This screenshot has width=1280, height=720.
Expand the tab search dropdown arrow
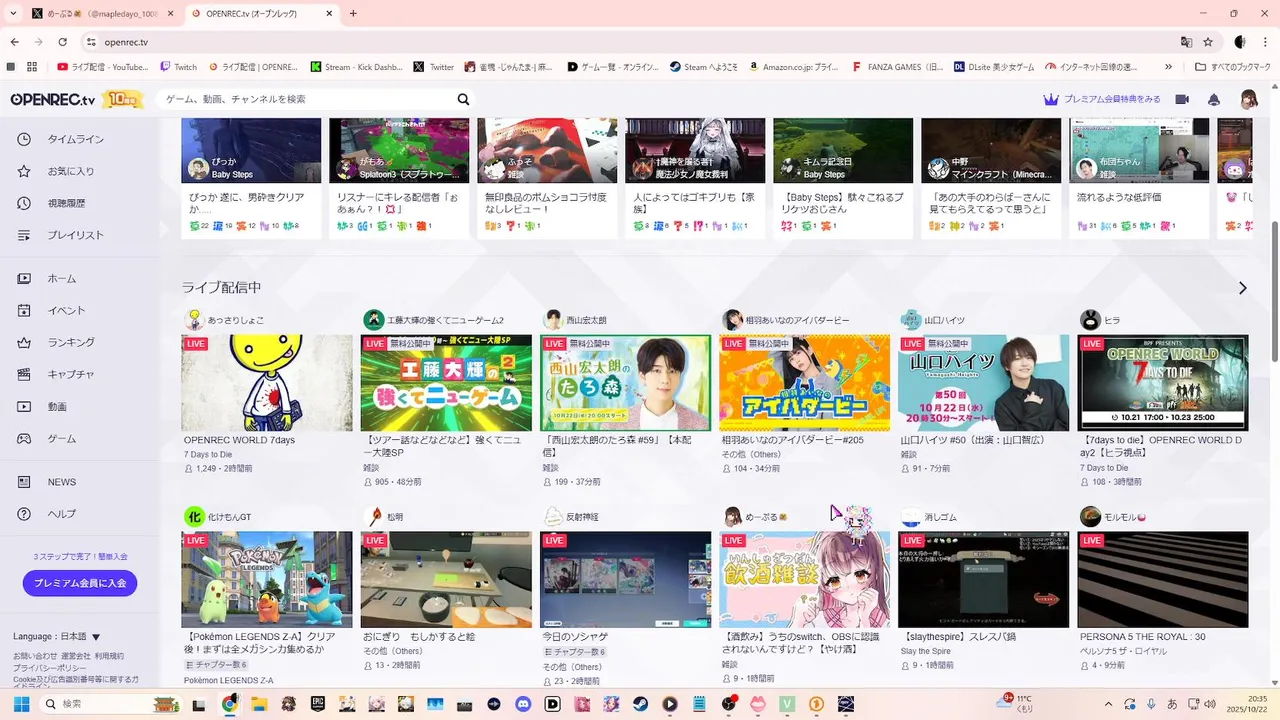11,13
